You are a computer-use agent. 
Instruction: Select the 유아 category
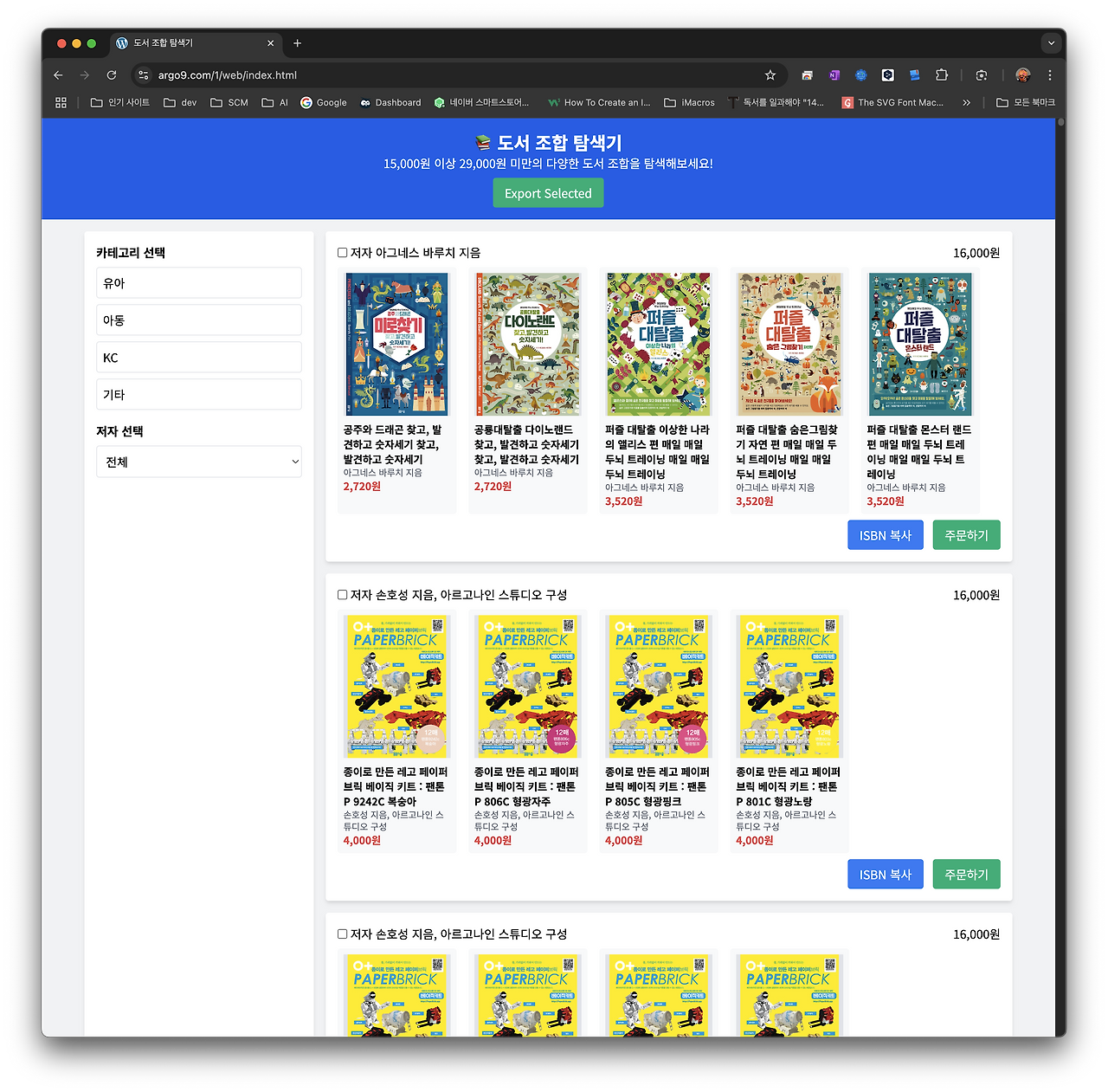[199, 283]
